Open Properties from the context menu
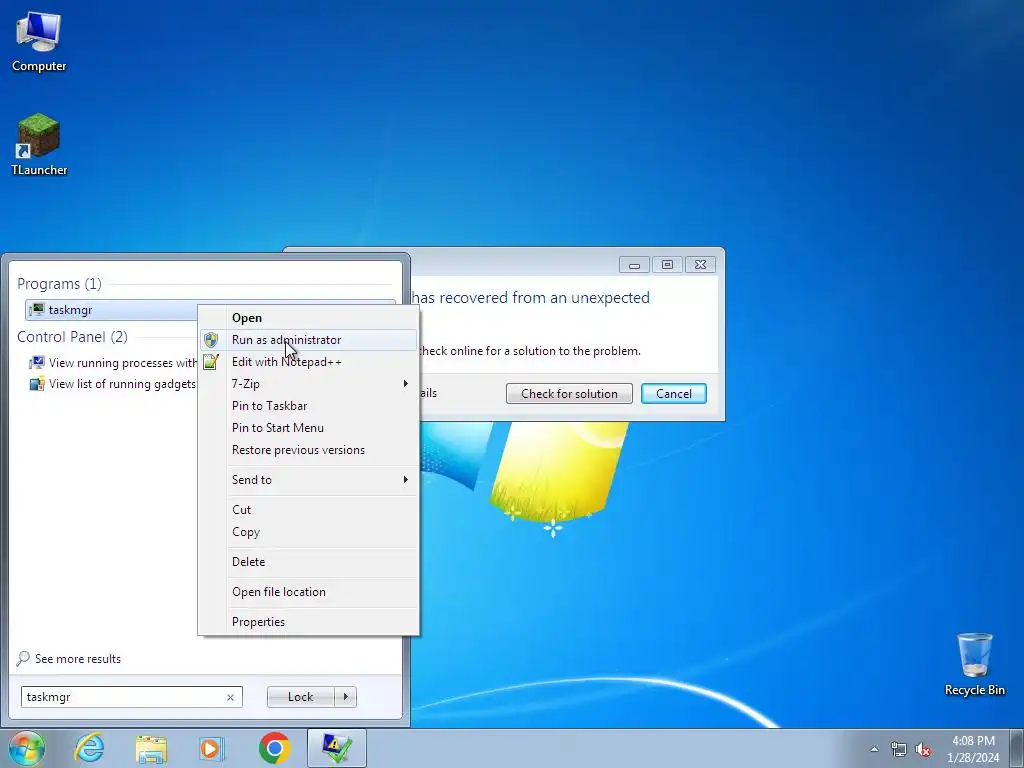The height and width of the screenshot is (768, 1024). tap(308, 622)
